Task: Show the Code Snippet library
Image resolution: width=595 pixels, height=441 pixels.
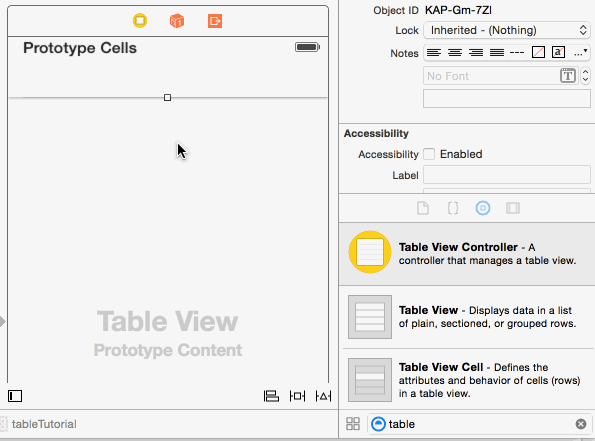Action: 453,208
